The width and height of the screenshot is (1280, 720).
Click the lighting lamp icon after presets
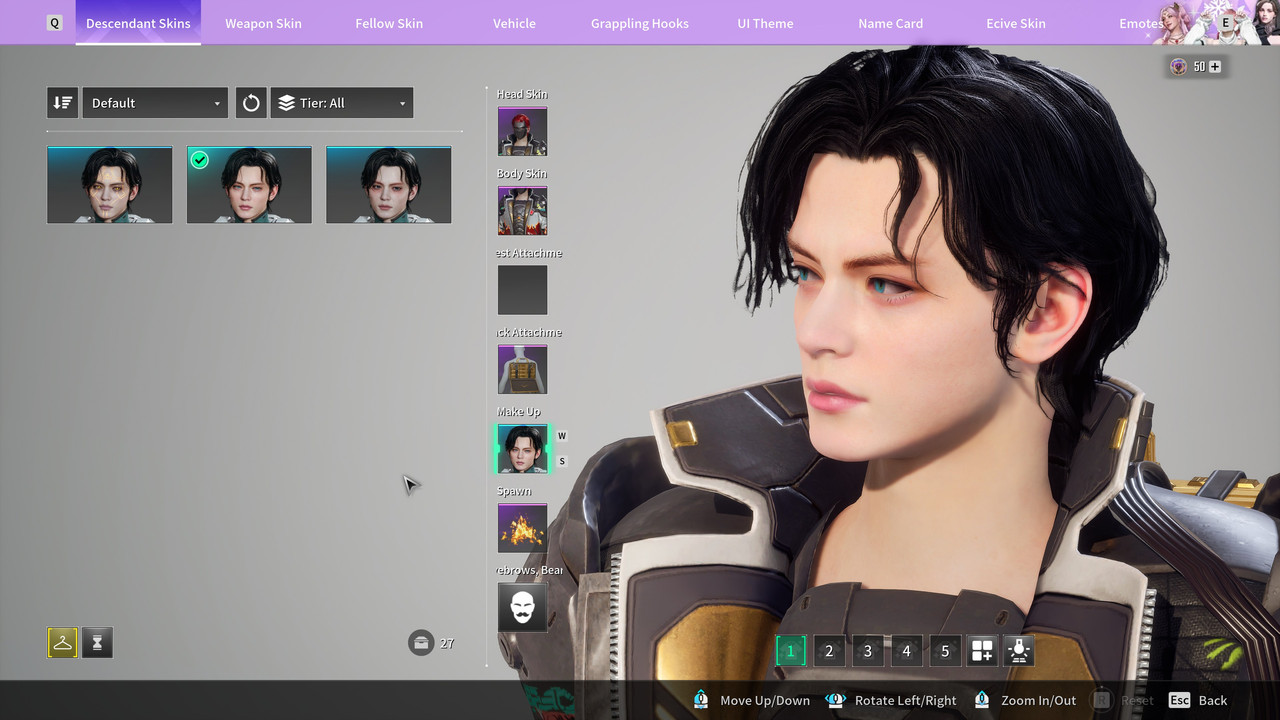[1019, 651]
